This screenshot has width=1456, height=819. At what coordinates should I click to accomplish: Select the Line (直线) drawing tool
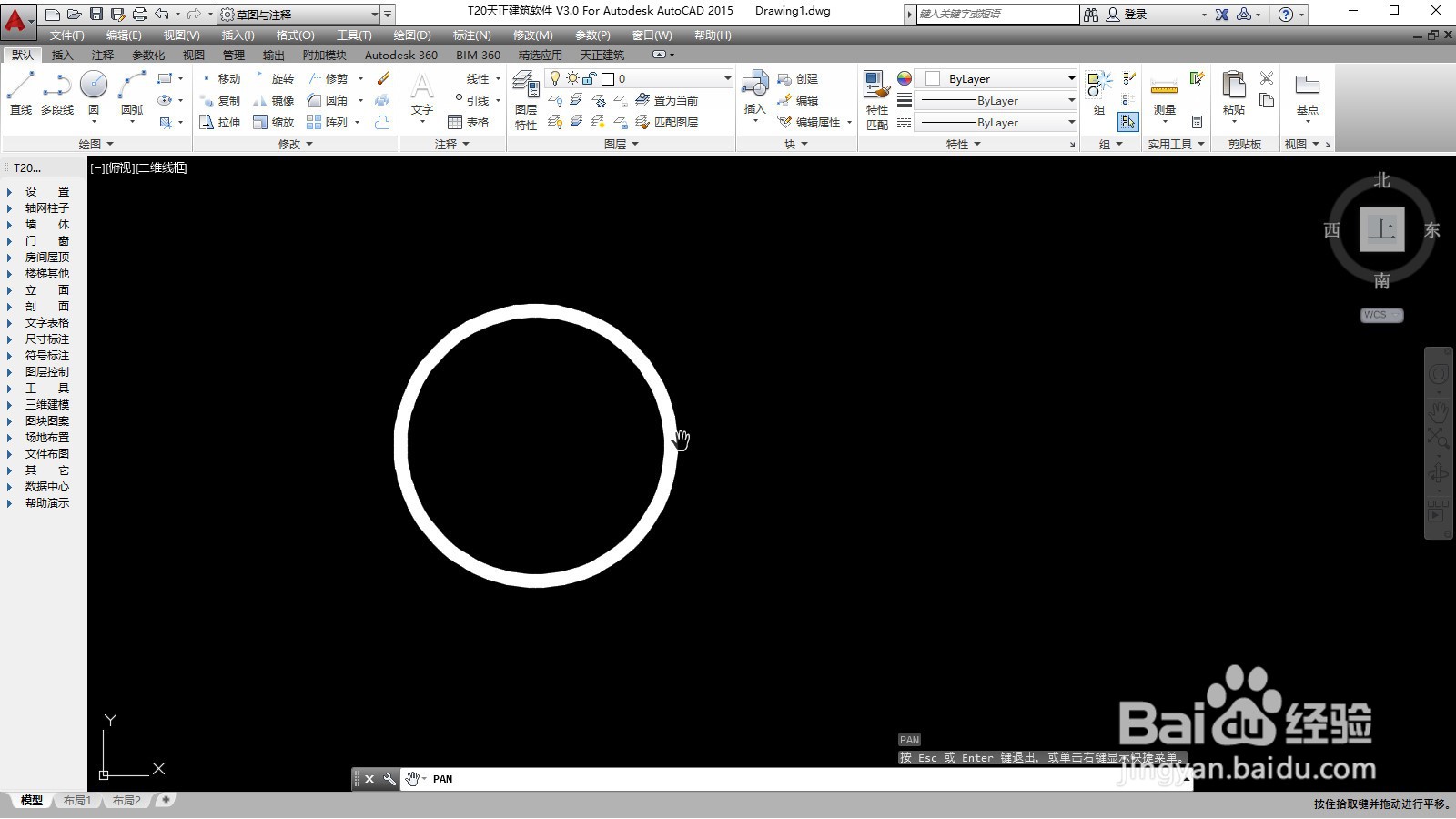point(20,94)
